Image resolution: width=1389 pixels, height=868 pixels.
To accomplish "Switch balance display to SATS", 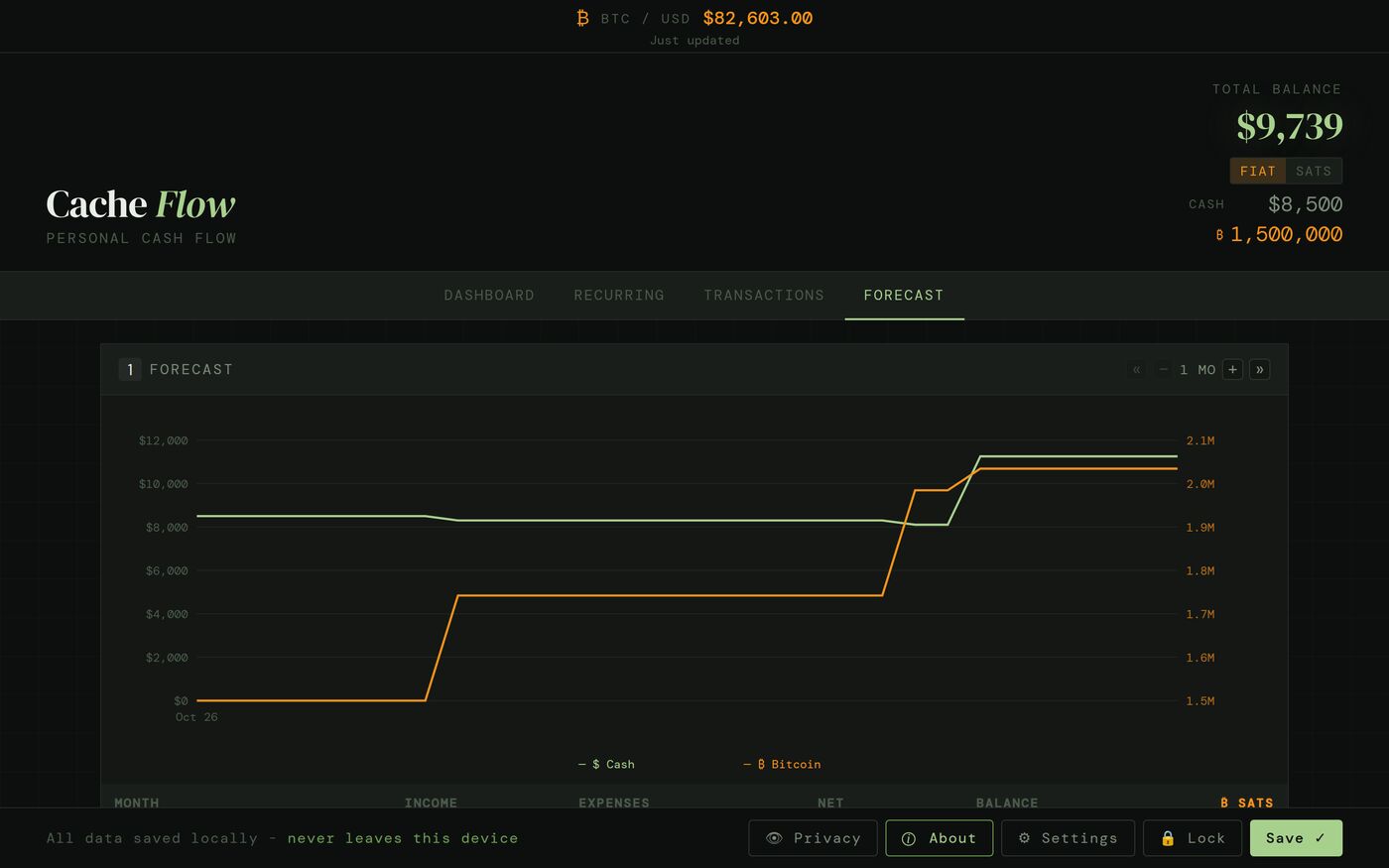I will pos(1314,171).
